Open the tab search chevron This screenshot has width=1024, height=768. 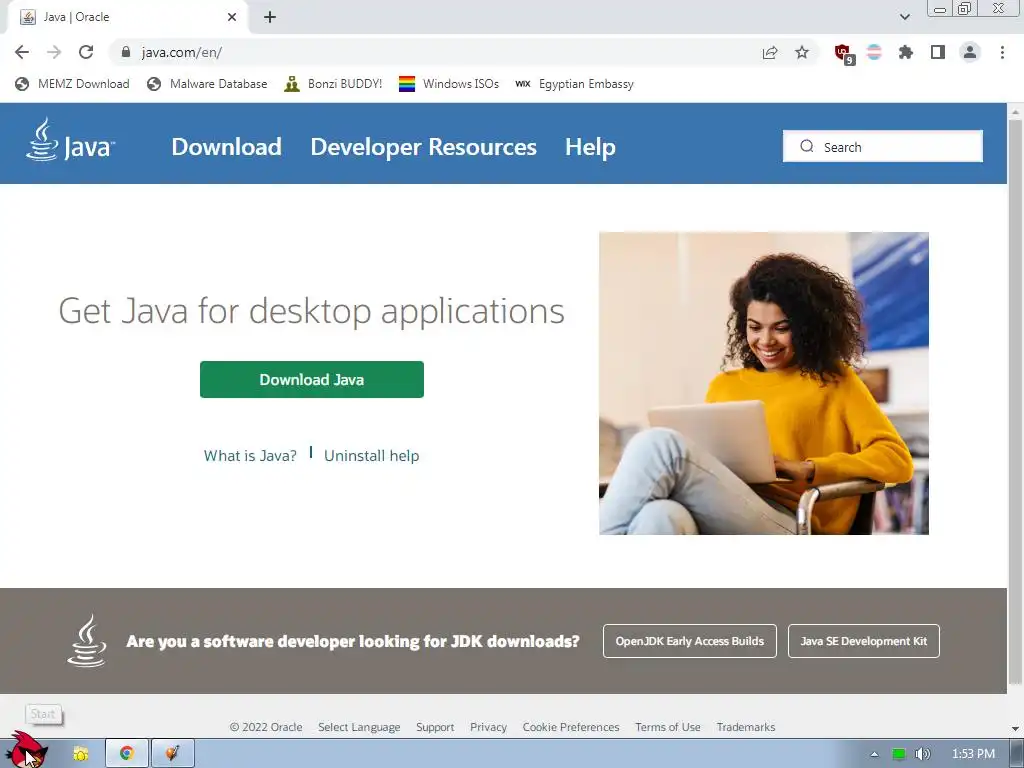click(904, 17)
